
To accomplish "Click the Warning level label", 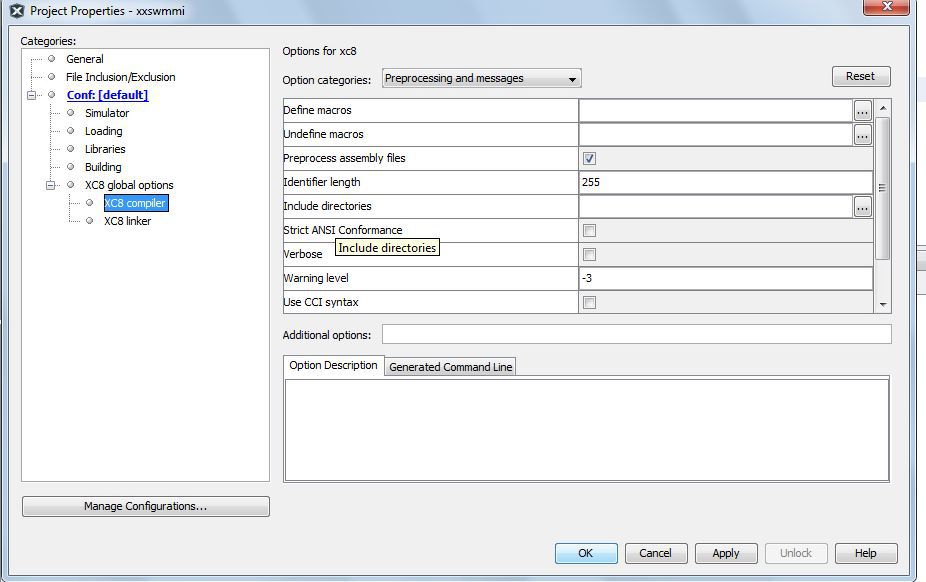I will pyautogui.click(x=316, y=279).
